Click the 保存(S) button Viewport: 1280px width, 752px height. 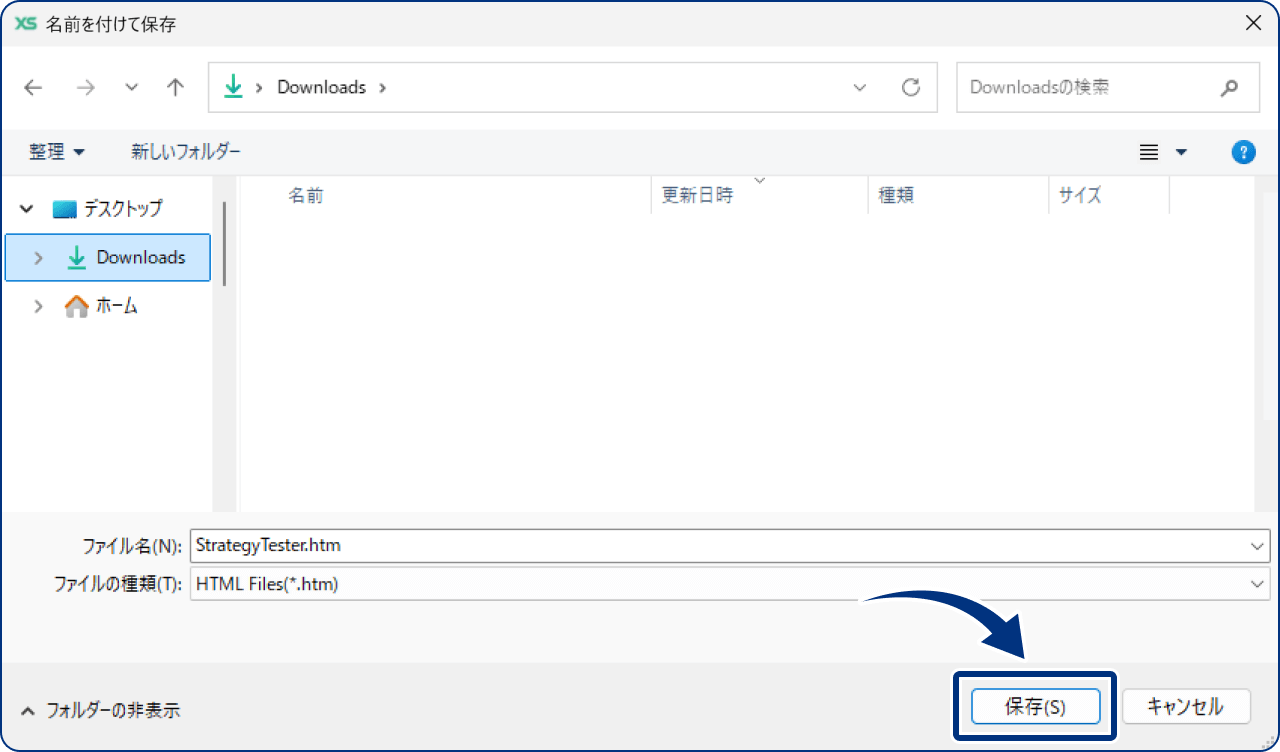click(1035, 707)
